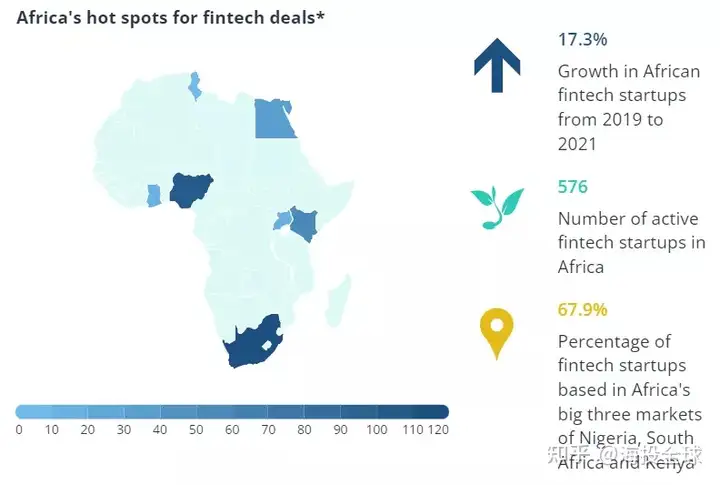The width and height of the screenshot is (720, 485).
Task: Select Ghana on the map
Action: pyautogui.click(x=153, y=196)
